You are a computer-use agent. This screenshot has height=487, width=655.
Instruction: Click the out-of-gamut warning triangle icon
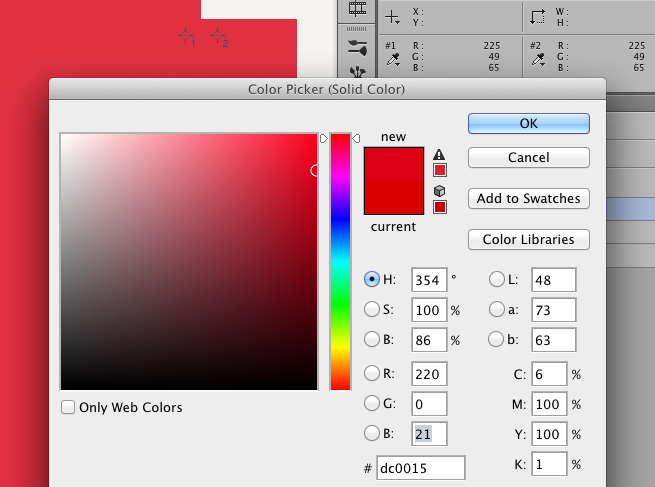tap(439, 155)
